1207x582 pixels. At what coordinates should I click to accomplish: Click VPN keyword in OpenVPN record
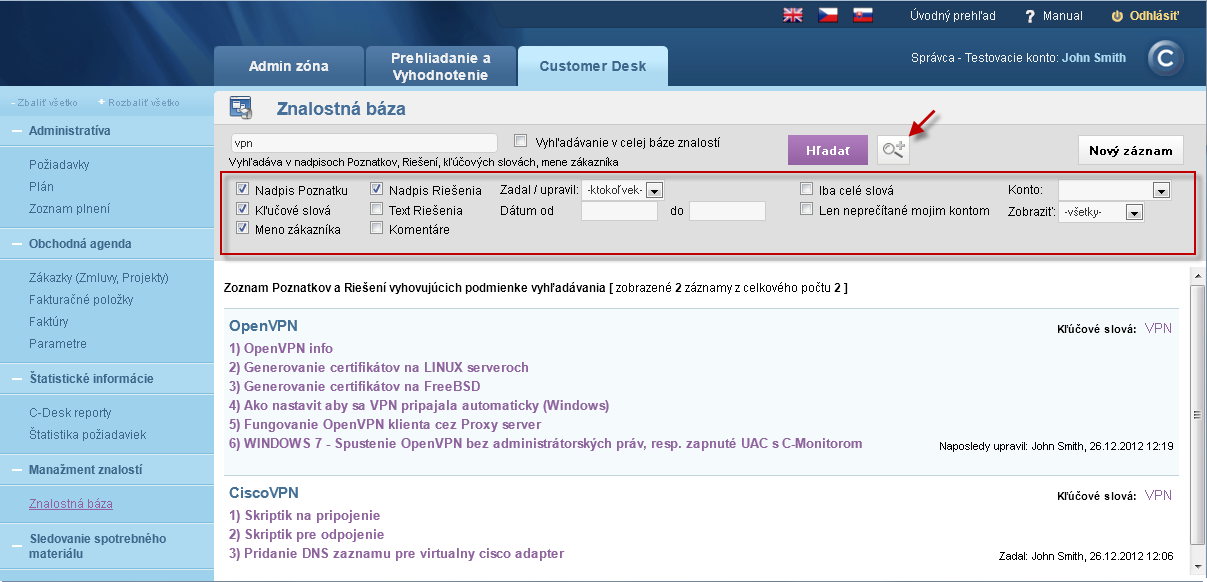[x=1158, y=328]
